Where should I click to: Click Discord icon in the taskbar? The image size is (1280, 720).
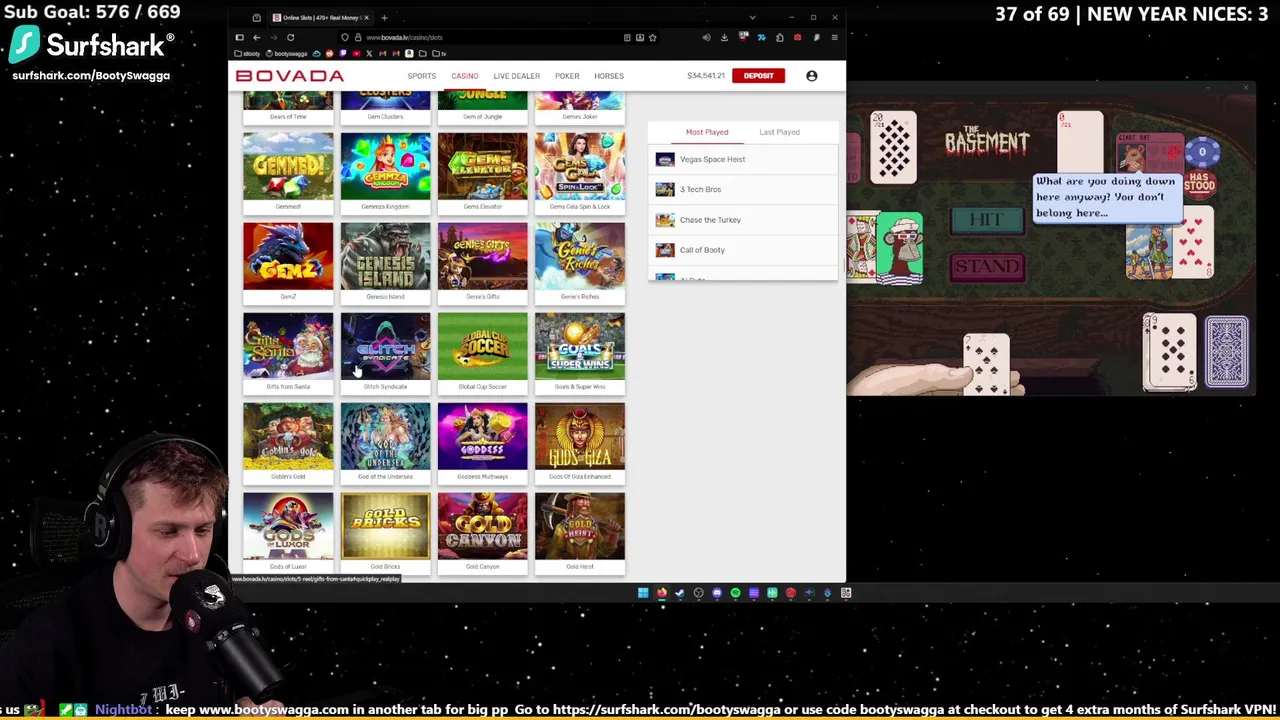pos(717,593)
